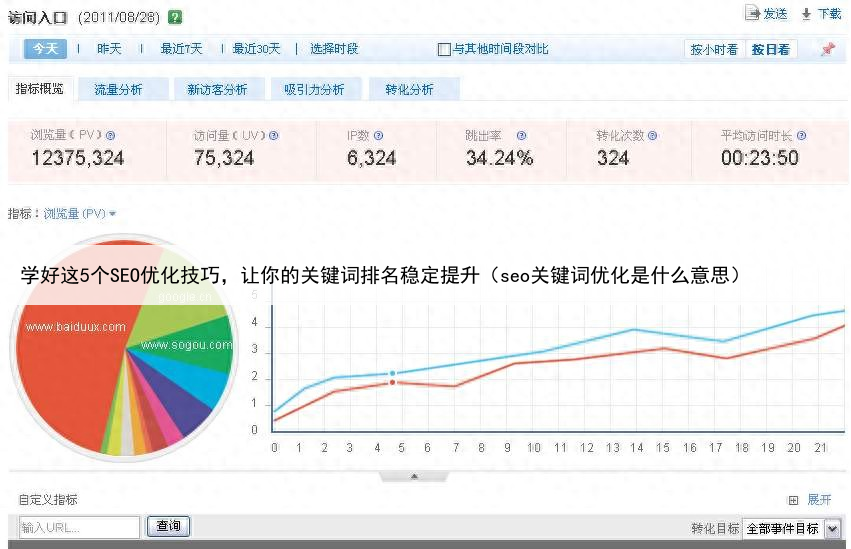Click the 查询 button

coord(168,526)
